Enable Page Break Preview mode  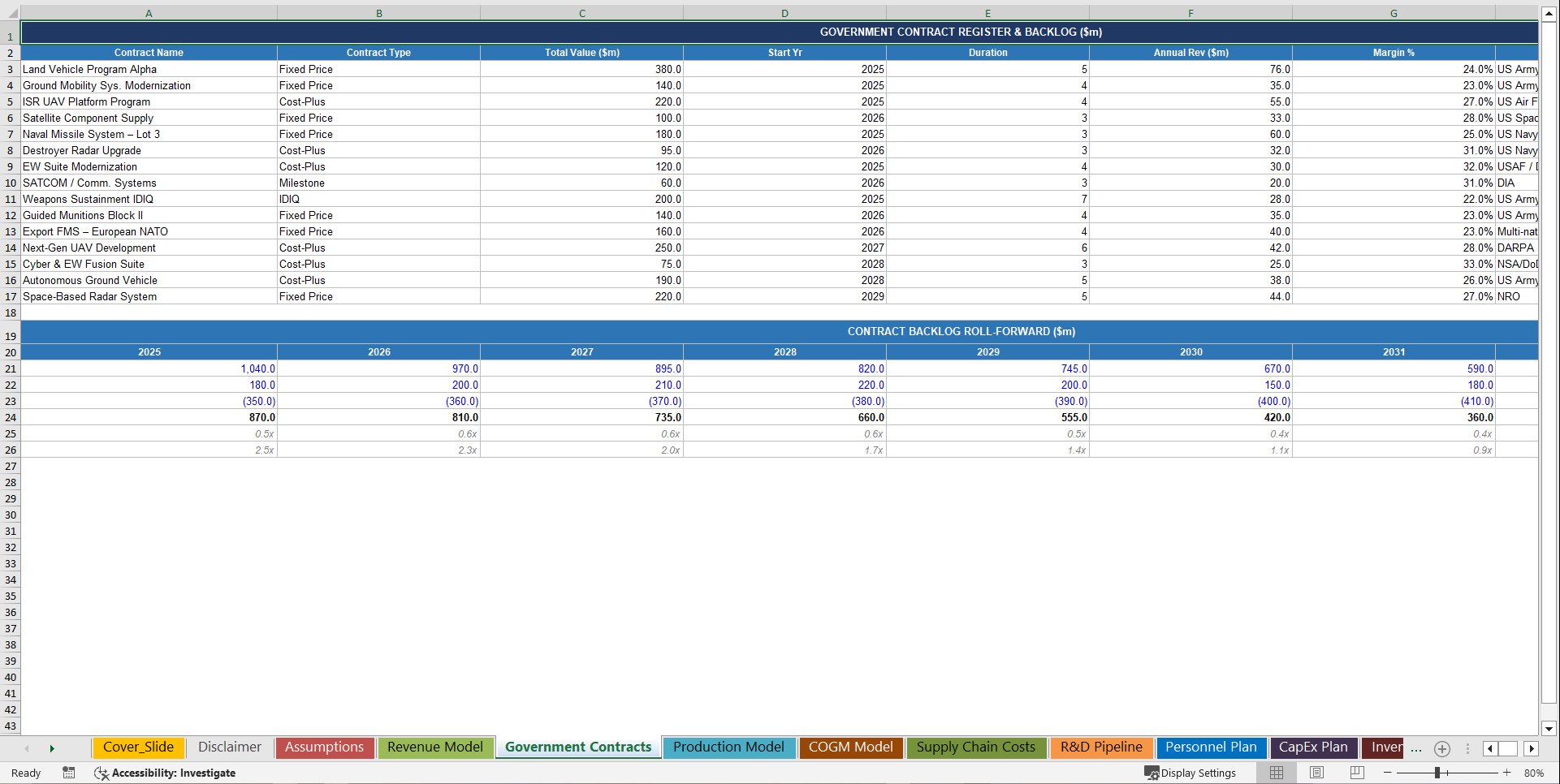tap(1355, 773)
